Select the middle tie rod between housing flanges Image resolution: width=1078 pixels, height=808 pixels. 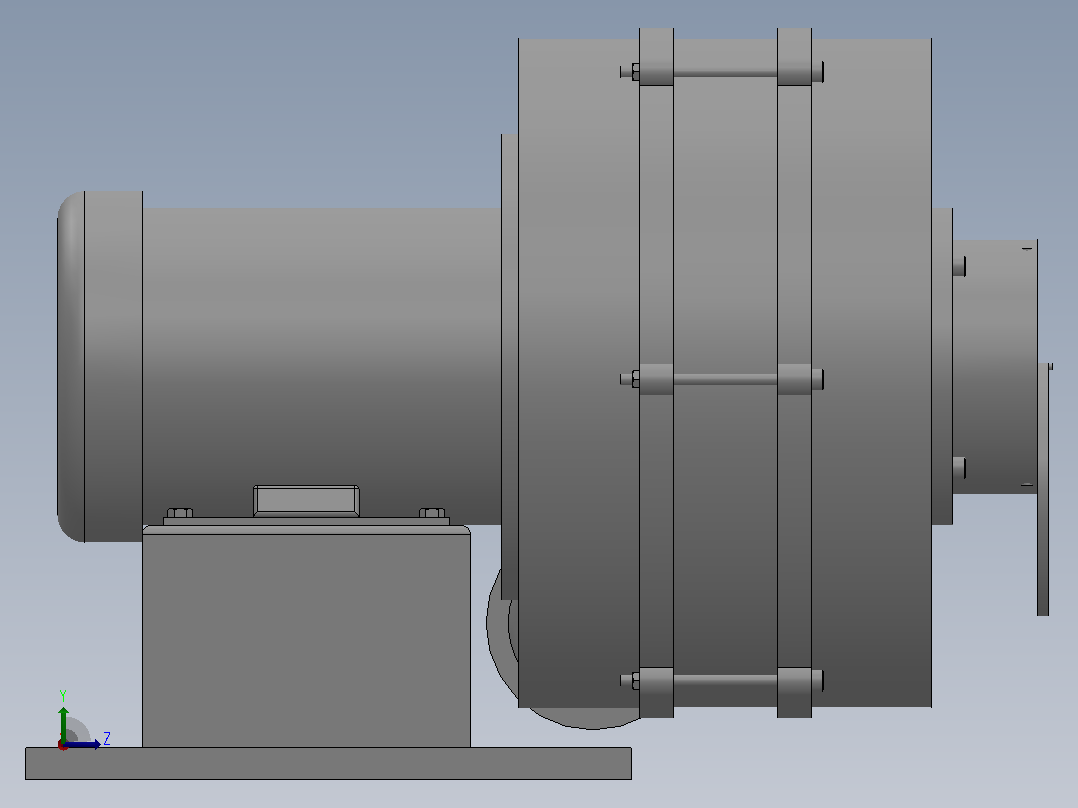725,379
